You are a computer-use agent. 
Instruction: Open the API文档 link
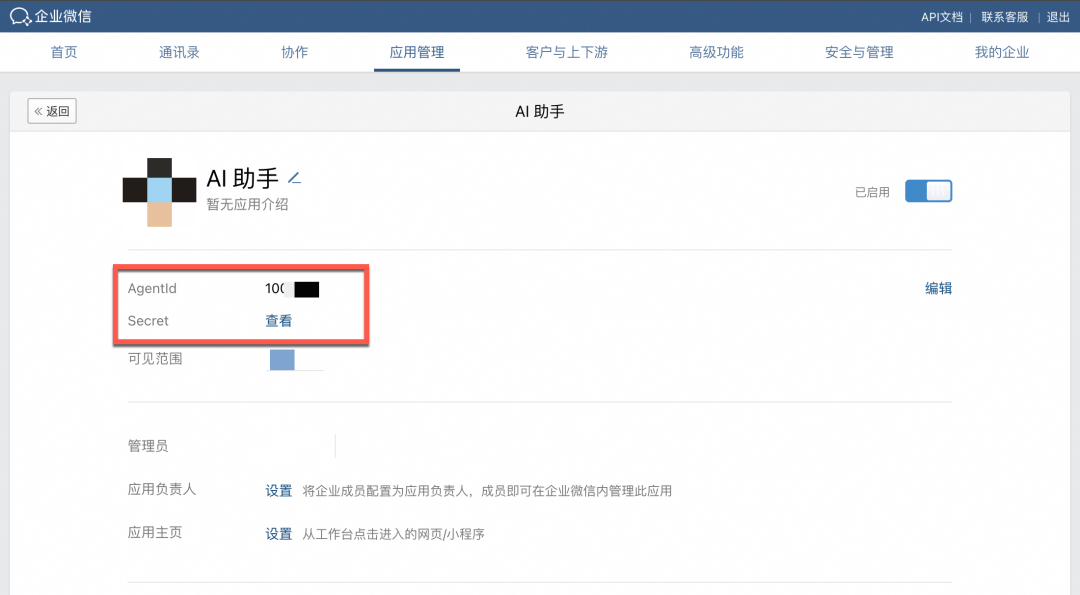coord(942,17)
